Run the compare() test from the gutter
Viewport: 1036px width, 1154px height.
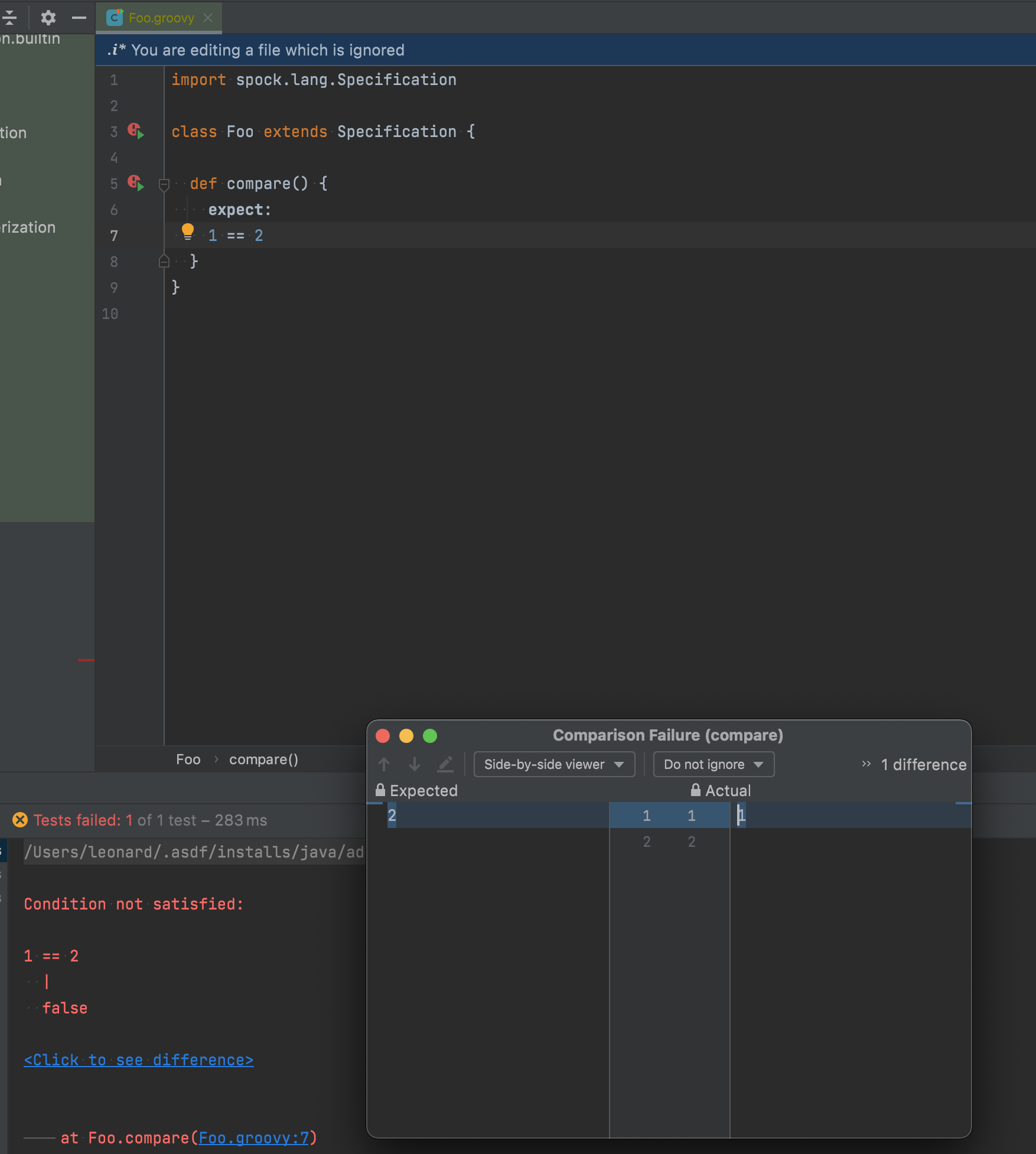[135, 183]
